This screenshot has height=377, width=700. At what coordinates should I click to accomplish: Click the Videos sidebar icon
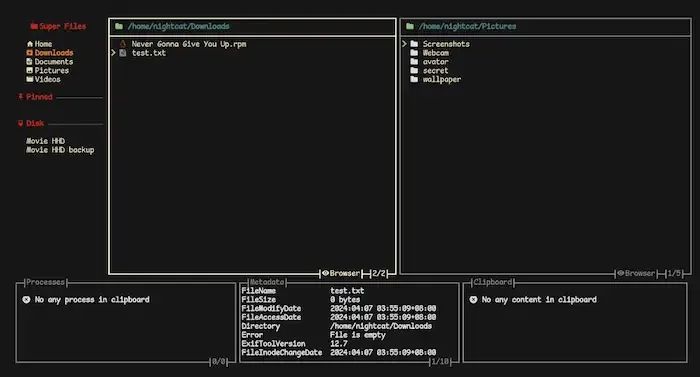coord(29,79)
